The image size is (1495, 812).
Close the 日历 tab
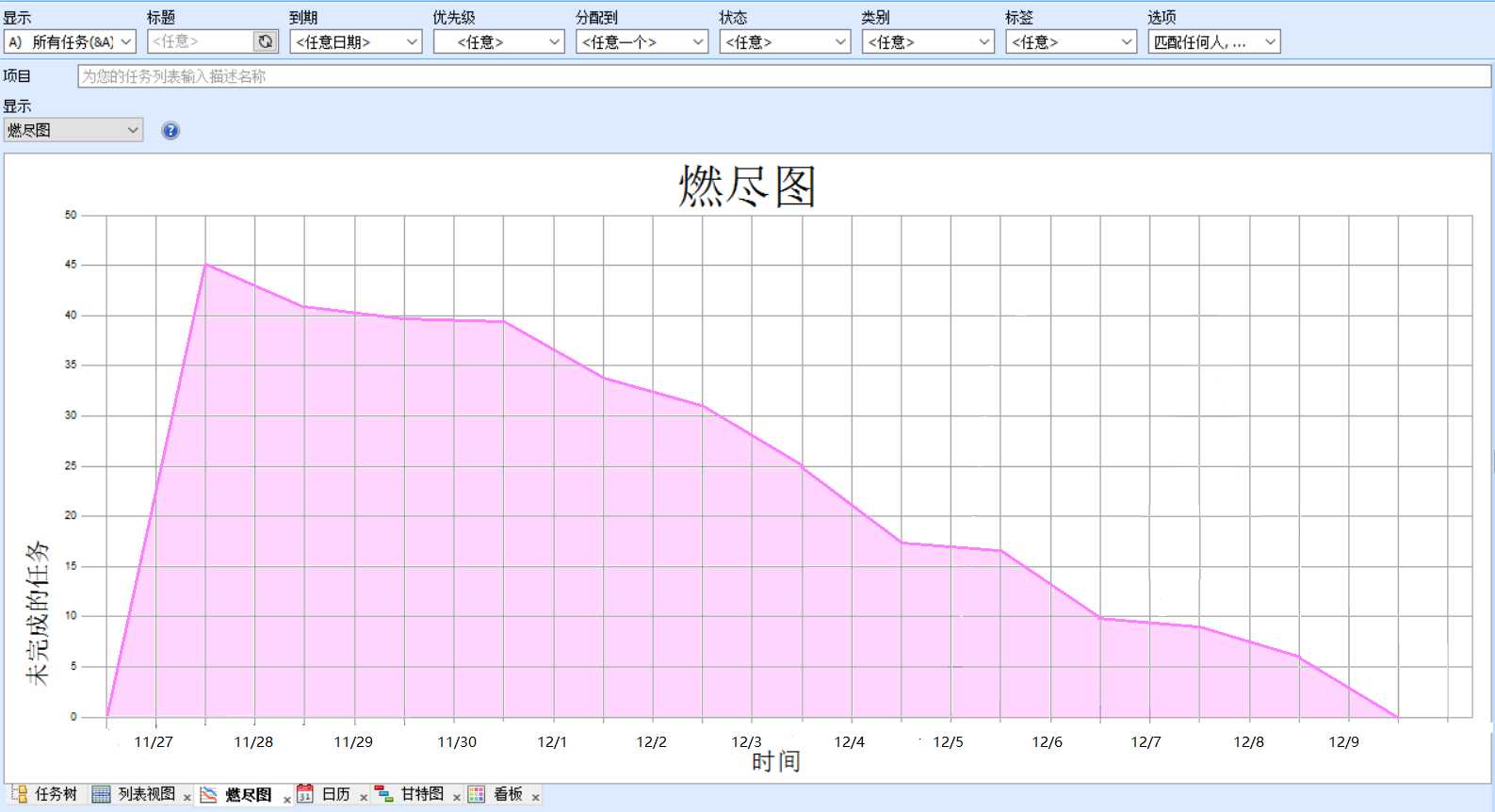coord(364,798)
